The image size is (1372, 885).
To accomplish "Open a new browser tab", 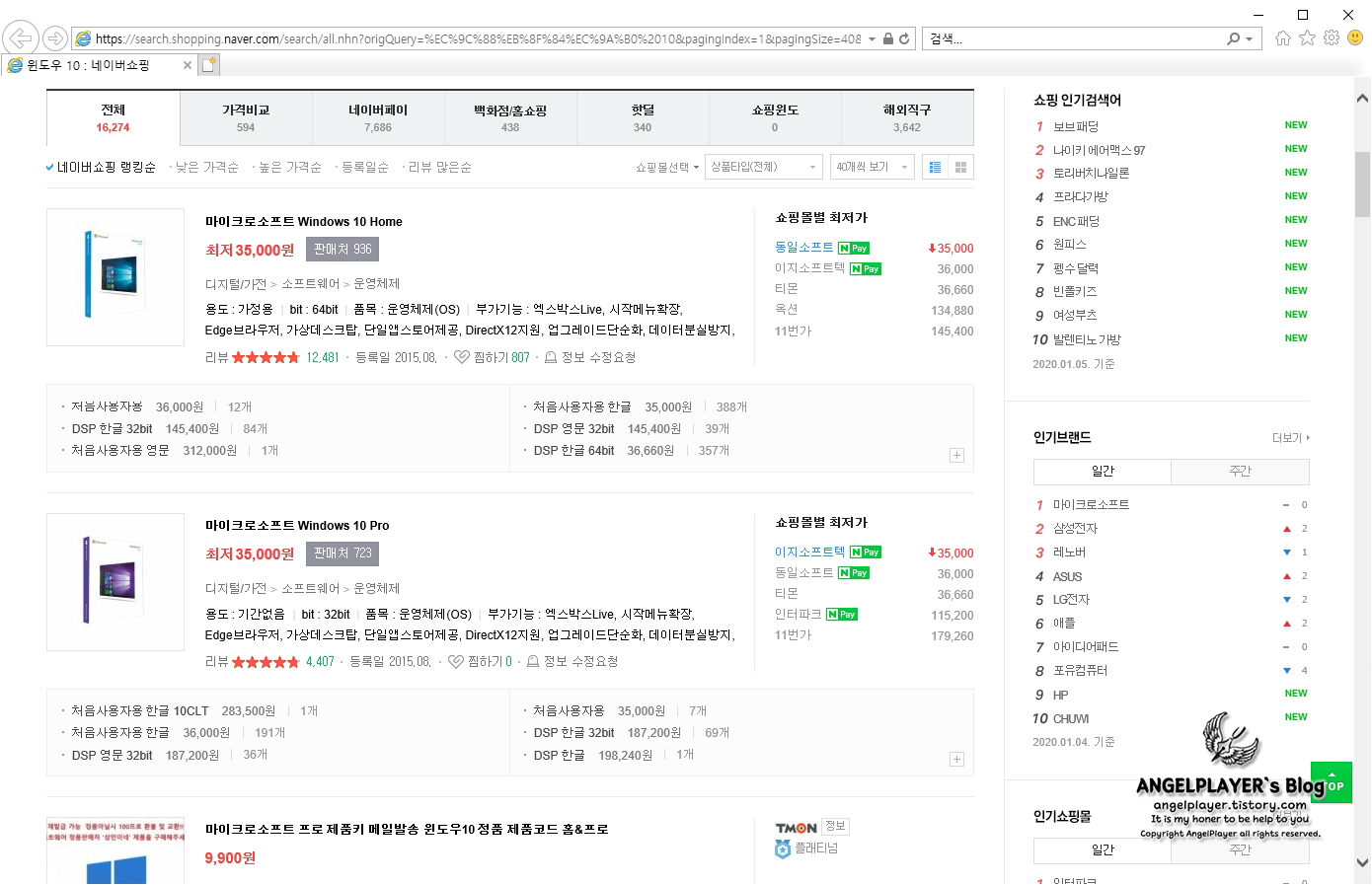I will click(208, 65).
